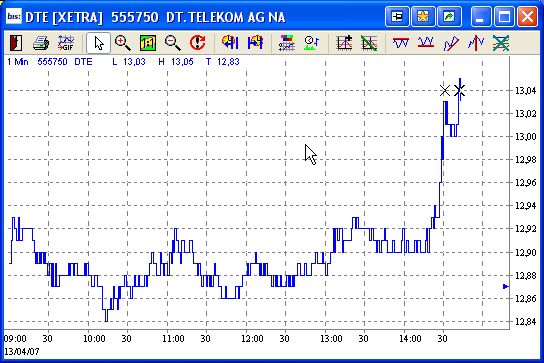Select the upper horizontal line W tool
Viewport: 544px width, 363px height.
[x=401, y=43]
